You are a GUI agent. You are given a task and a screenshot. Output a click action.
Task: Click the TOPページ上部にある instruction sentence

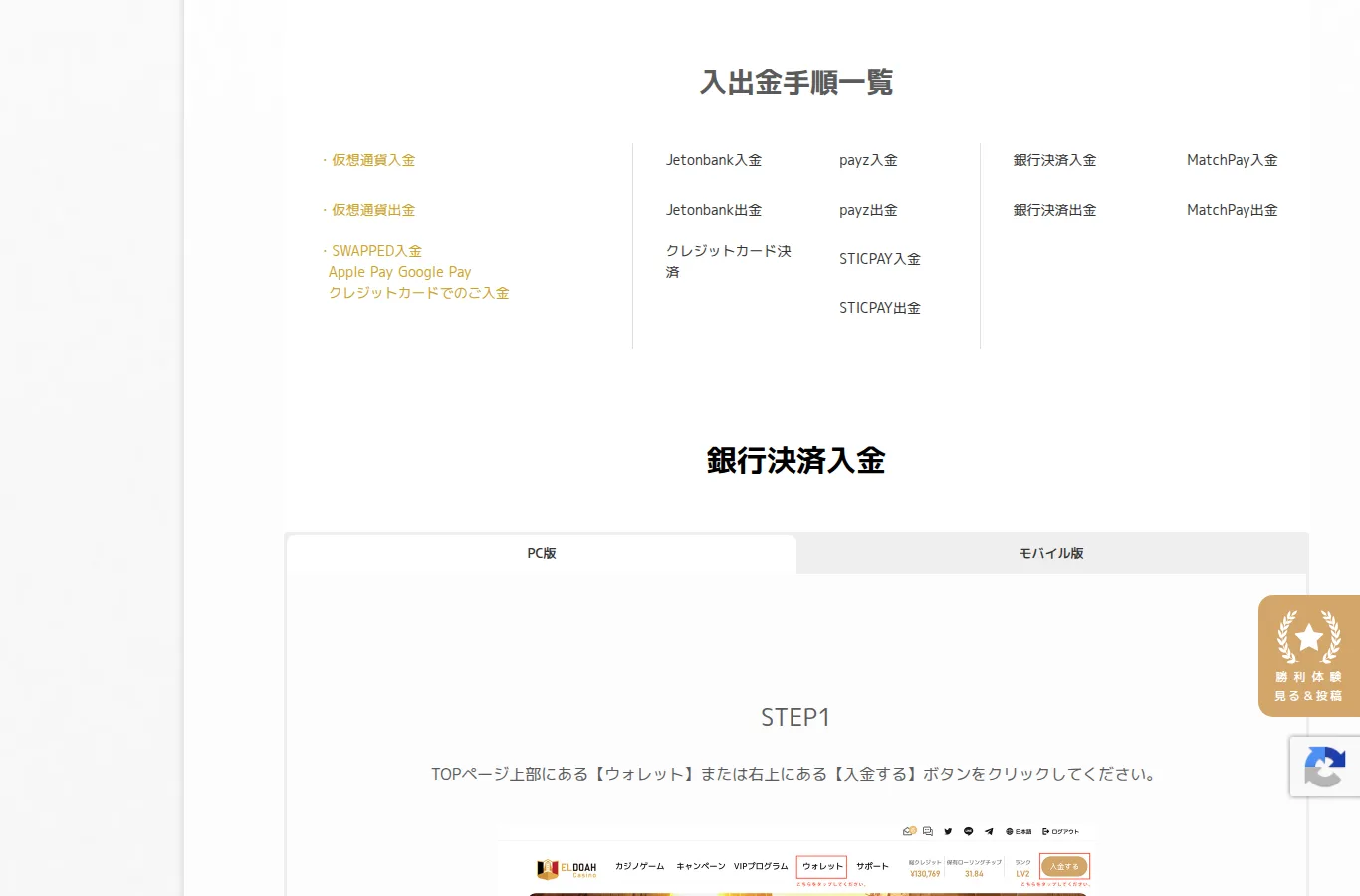(795, 774)
